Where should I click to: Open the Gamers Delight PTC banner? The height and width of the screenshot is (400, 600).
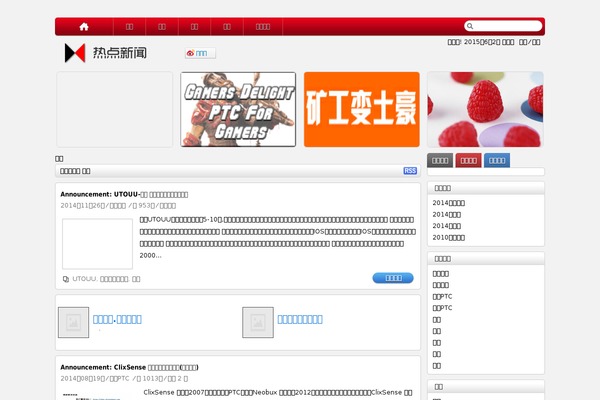[238, 109]
